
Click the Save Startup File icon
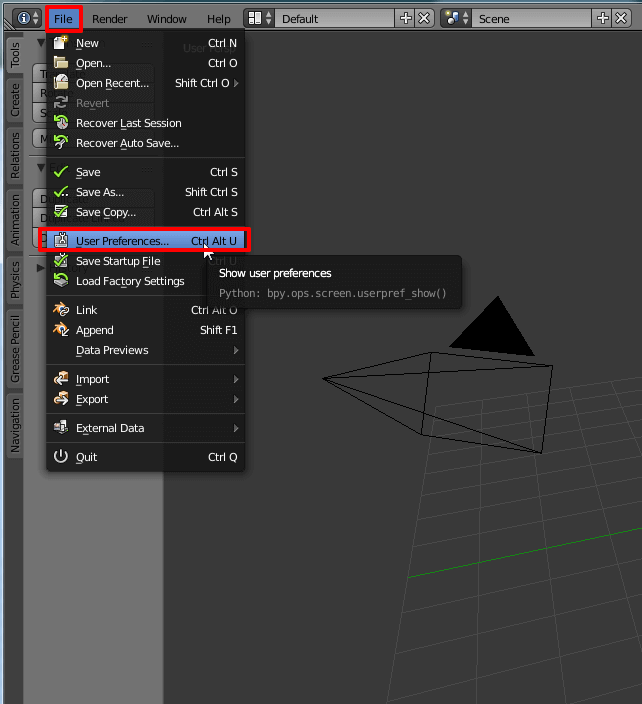(x=61, y=261)
